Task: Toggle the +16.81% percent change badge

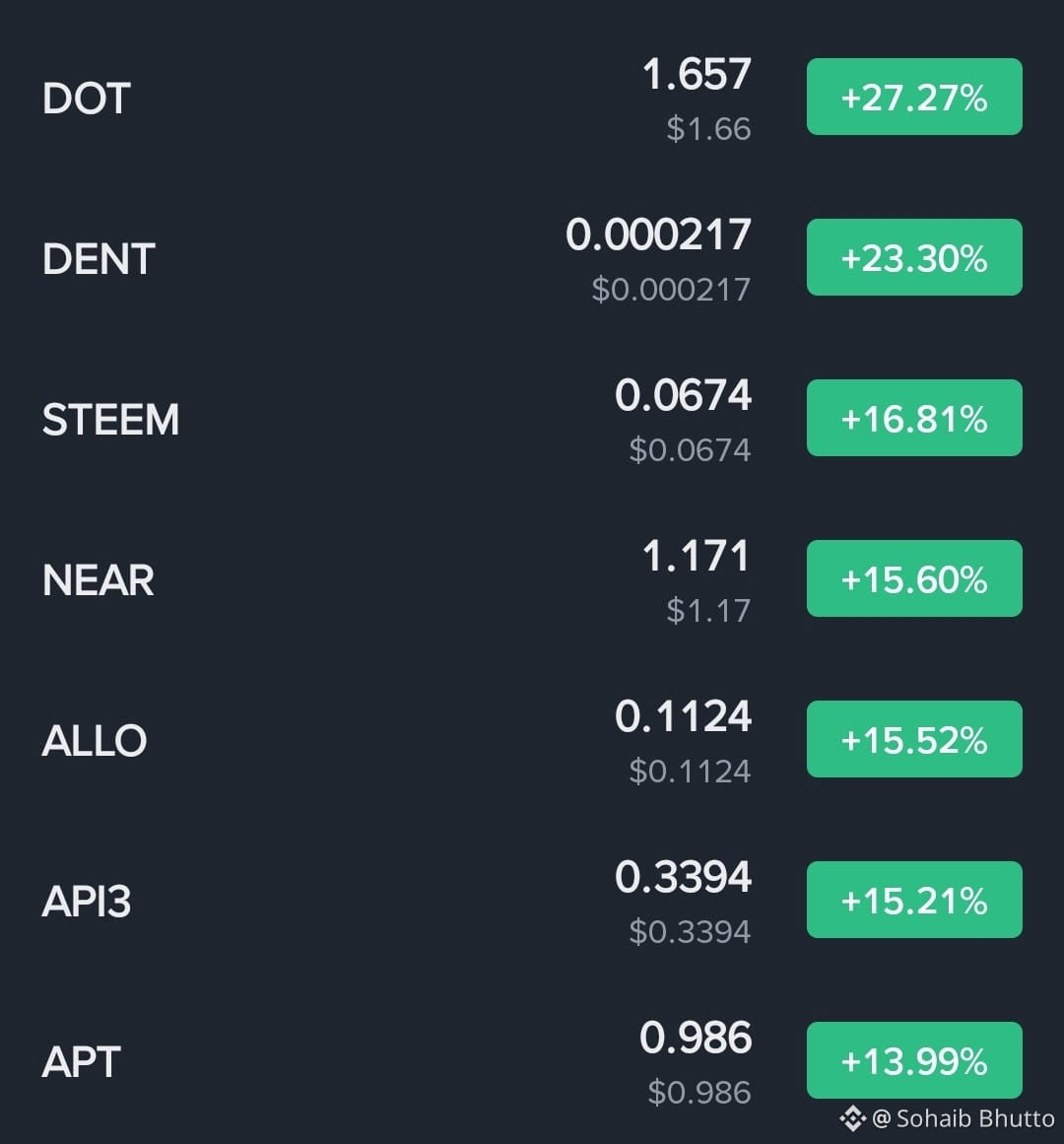Action: pyautogui.click(x=914, y=418)
